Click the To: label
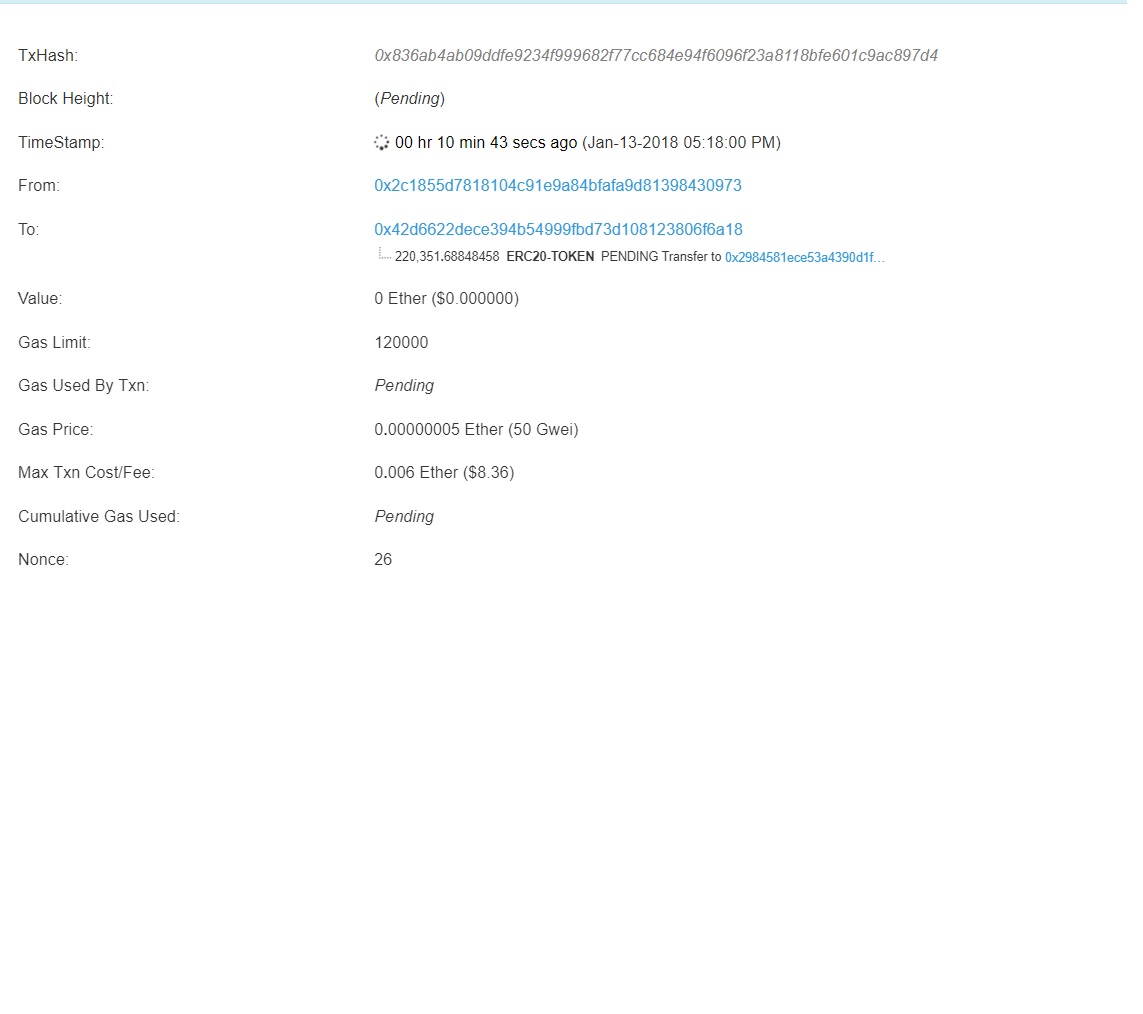 point(29,230)
